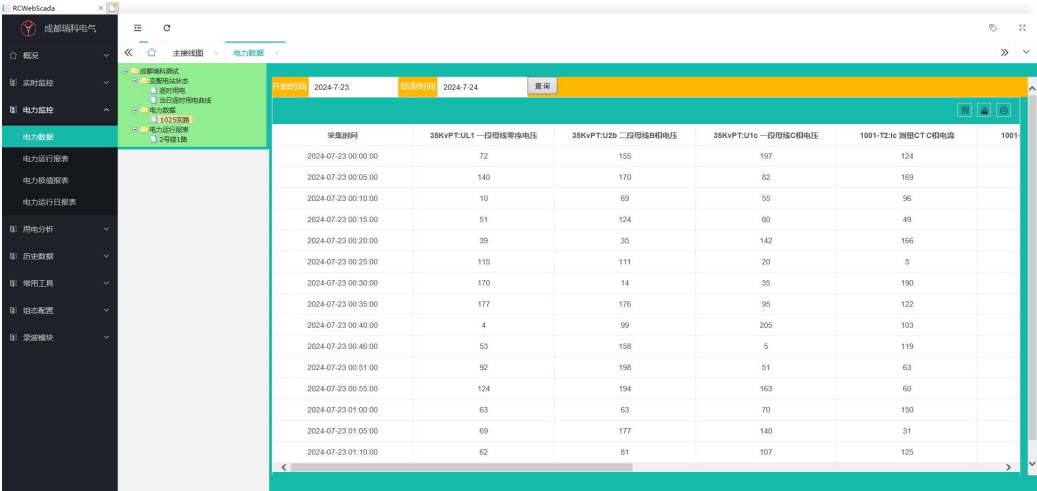Click the start date input field

coord(350,88)
